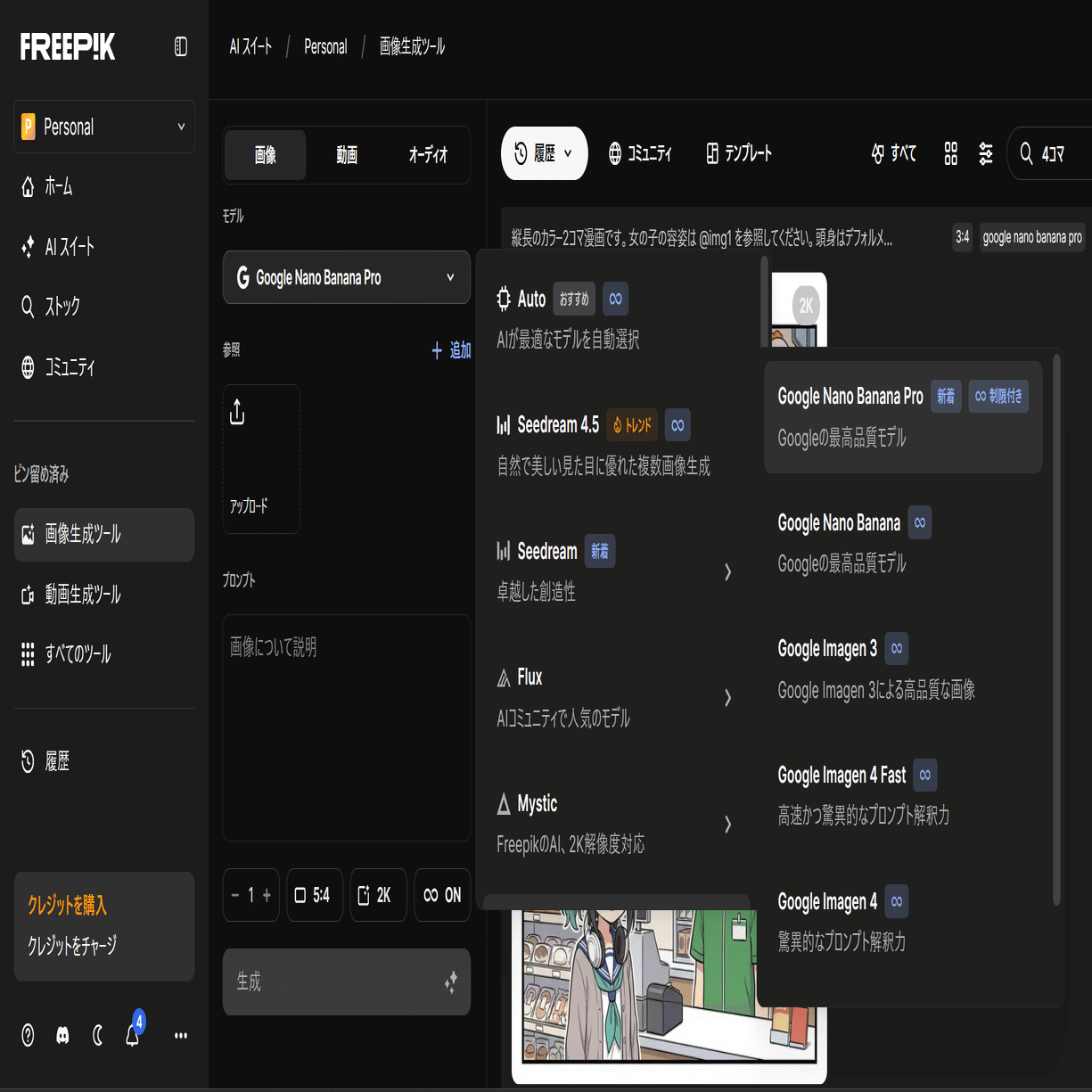Open ストック in sidebar
The image size is (1092, 1092).
pos(104,307)
